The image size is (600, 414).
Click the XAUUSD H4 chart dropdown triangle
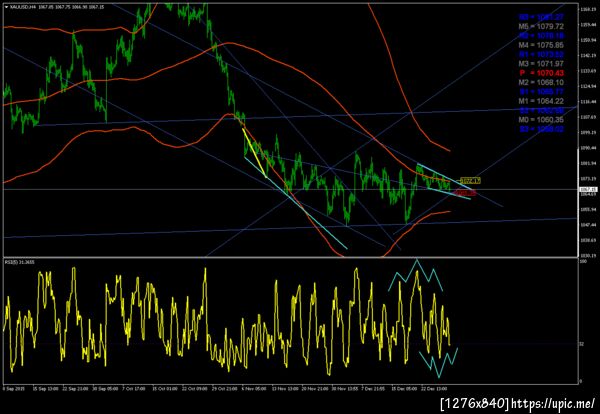6,7
